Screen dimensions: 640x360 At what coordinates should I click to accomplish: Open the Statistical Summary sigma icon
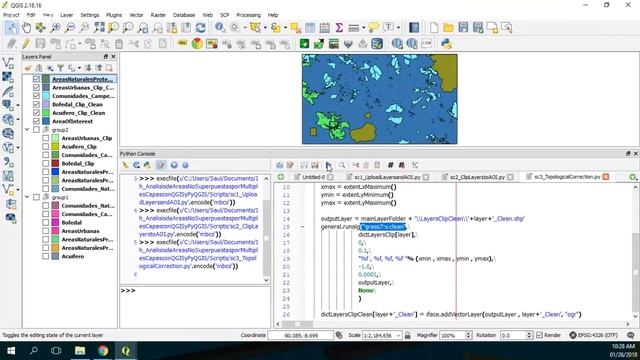(x=339, y=28)
